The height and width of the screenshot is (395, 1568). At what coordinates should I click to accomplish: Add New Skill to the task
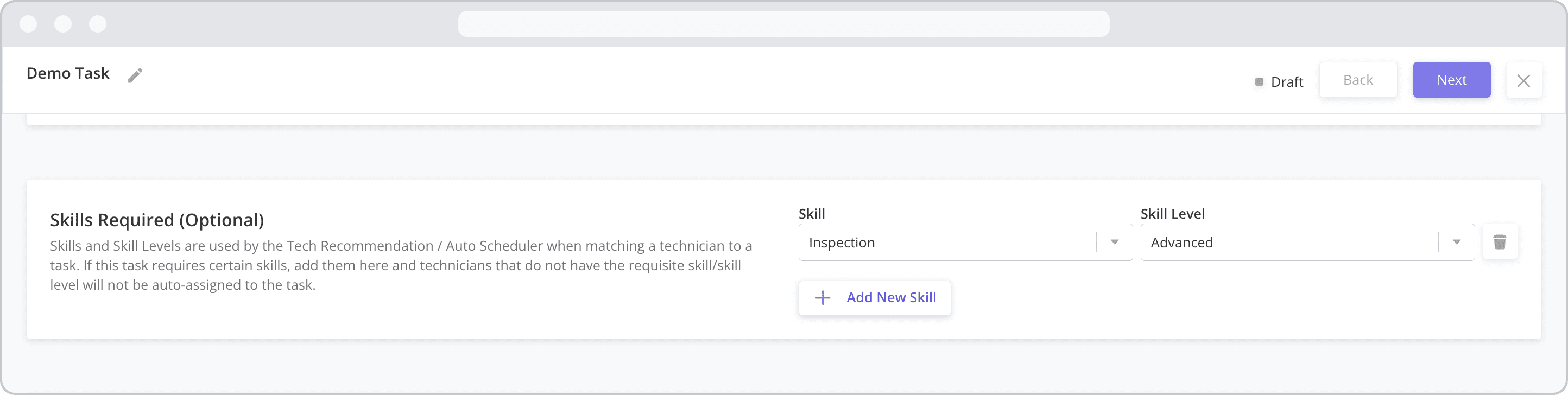pos(875,298)
